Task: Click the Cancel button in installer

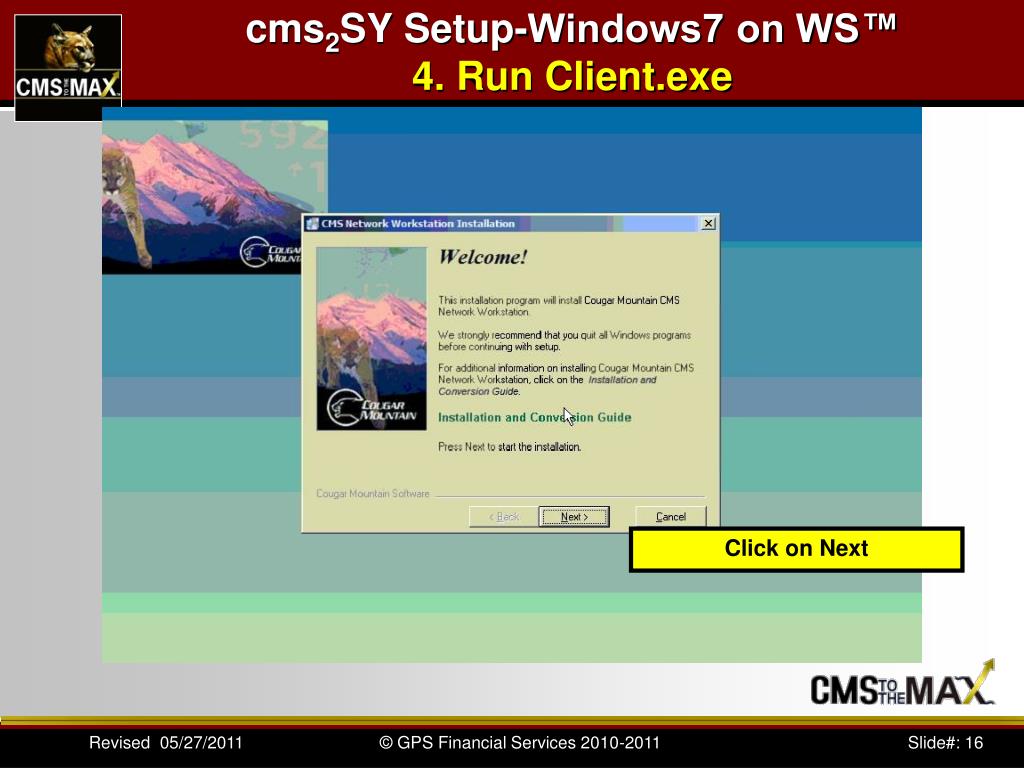Action: coord(671,517)
